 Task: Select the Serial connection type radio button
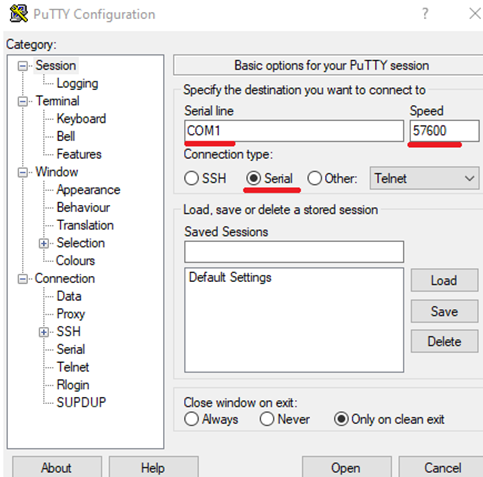tap(253, 178)
